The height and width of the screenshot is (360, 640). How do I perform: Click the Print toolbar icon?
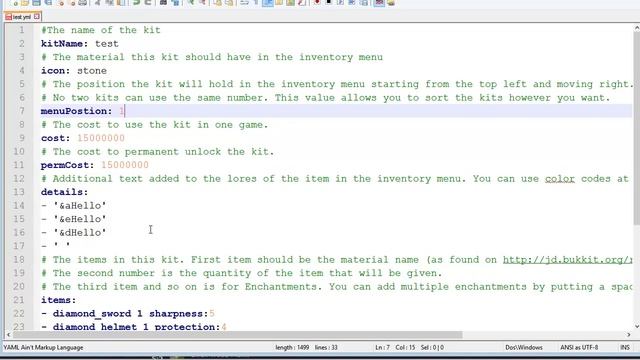pyautogui.click(x=83, y=3)
